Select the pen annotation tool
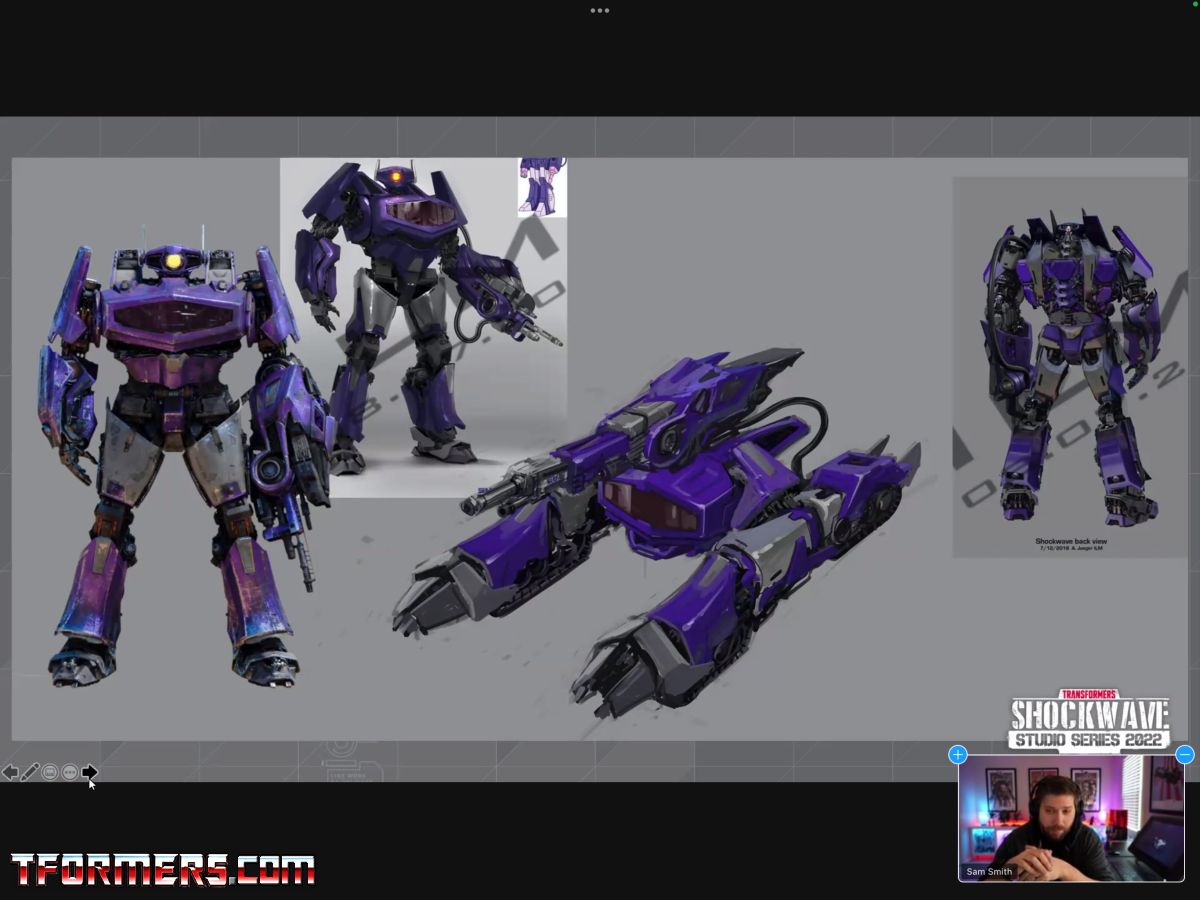The width and height of the screenshot is (1200, 900). 30,772
